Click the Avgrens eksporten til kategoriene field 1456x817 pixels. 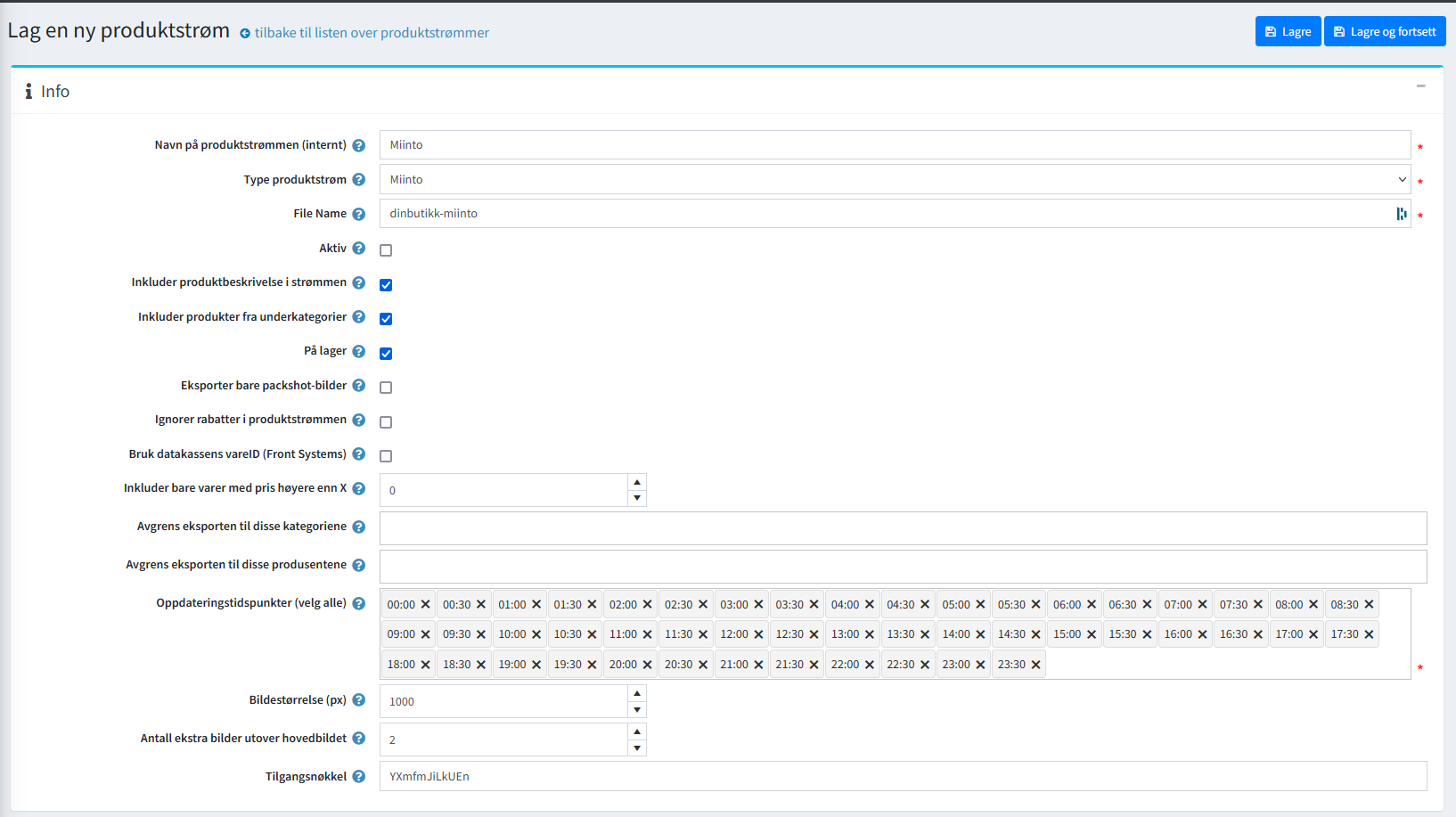point(903,528)
